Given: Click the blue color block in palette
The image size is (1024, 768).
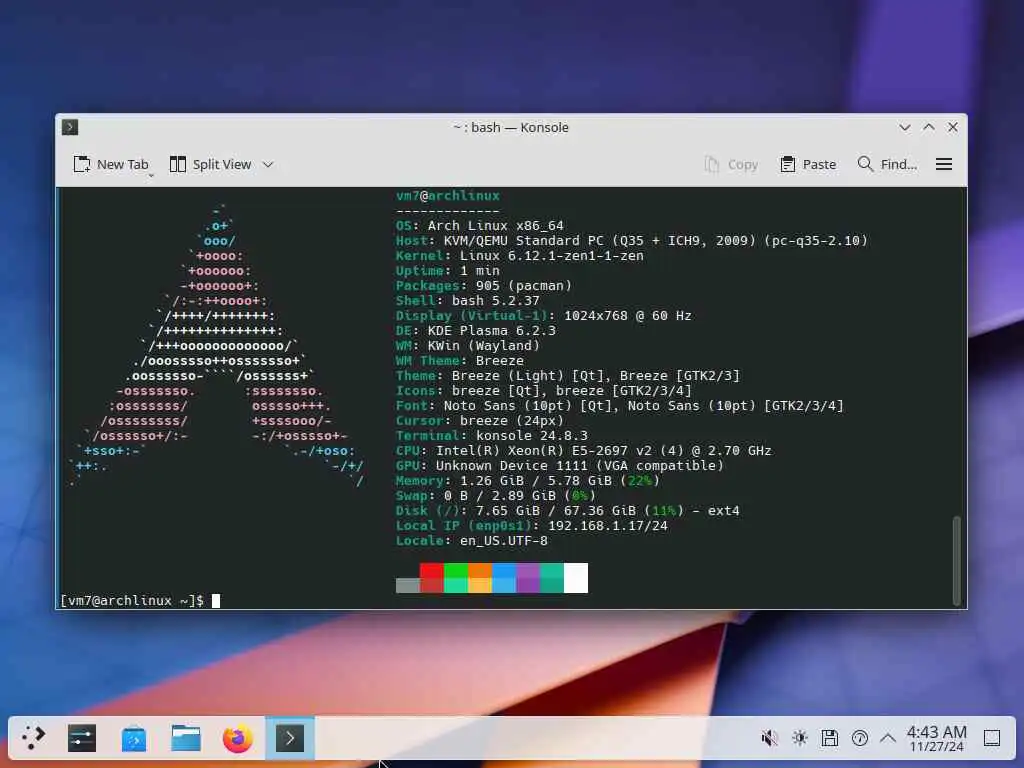Looking at the screenshot, I should click(504, 578).
